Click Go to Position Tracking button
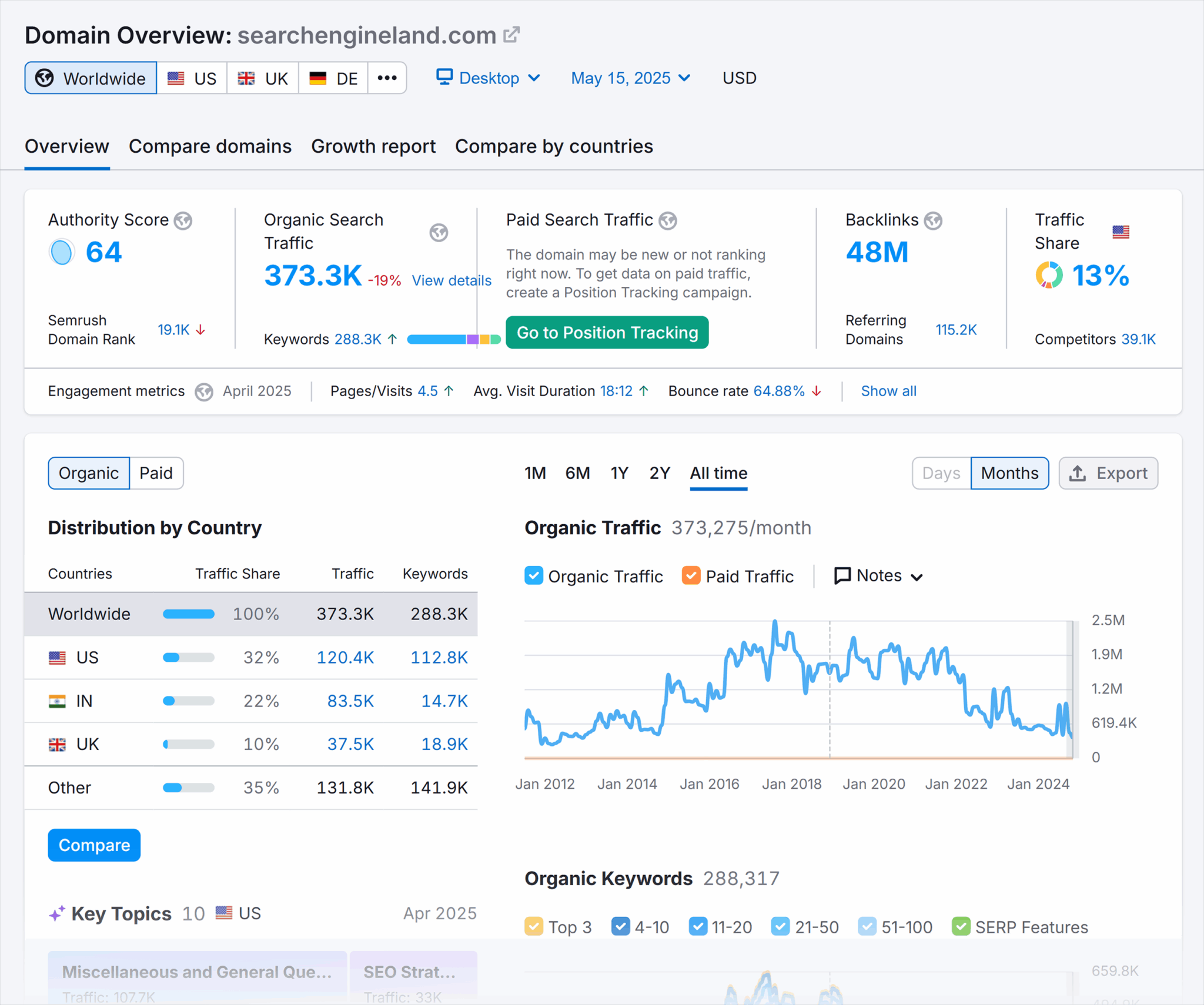The width and height of the screenshot is (1204, 1005). pos(607,333)
